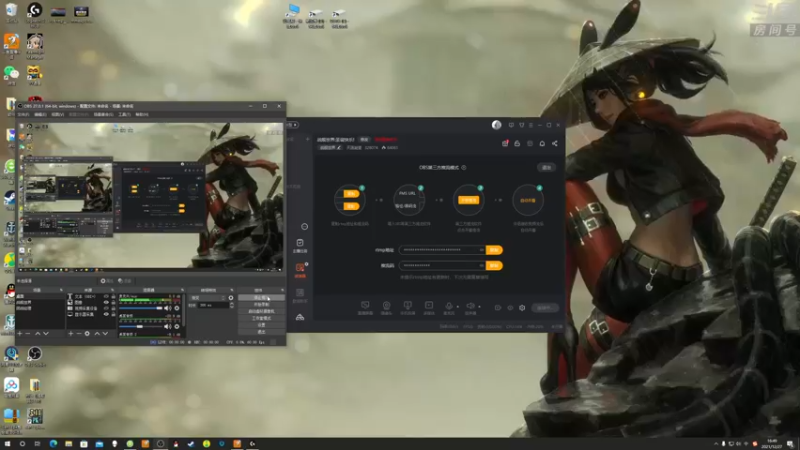Click speaker icon in streaming app bottom toolbar

[x=470, y=306]
